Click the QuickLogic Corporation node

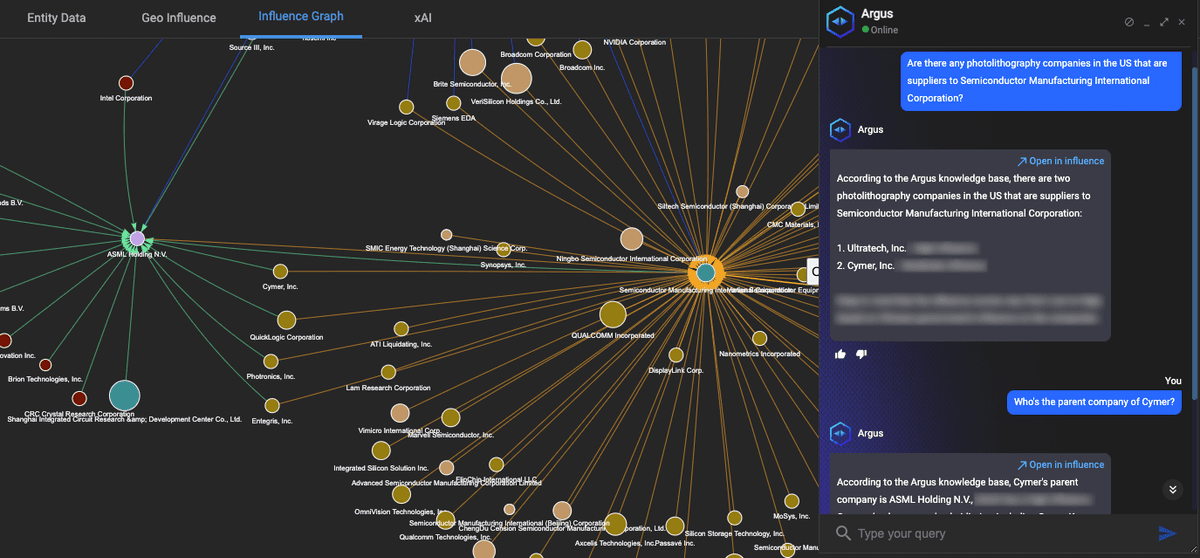[286, 320]
